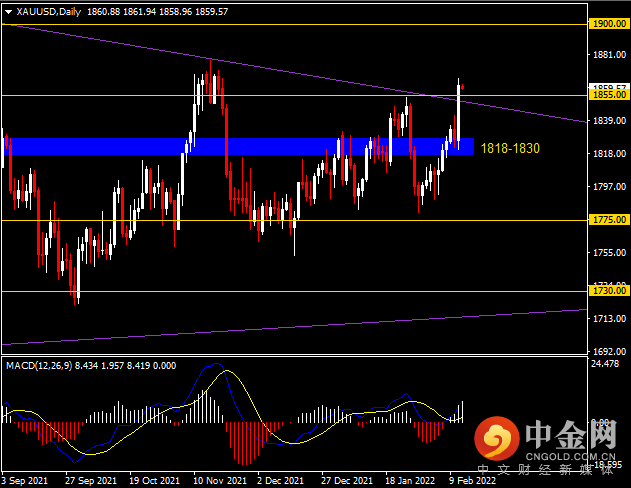Select the 27 Dec 2021 date label

point(346,480)
